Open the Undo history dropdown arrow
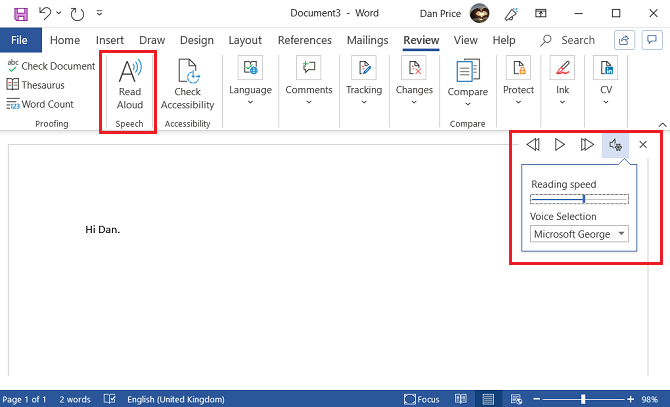 [x=59, y=13]
